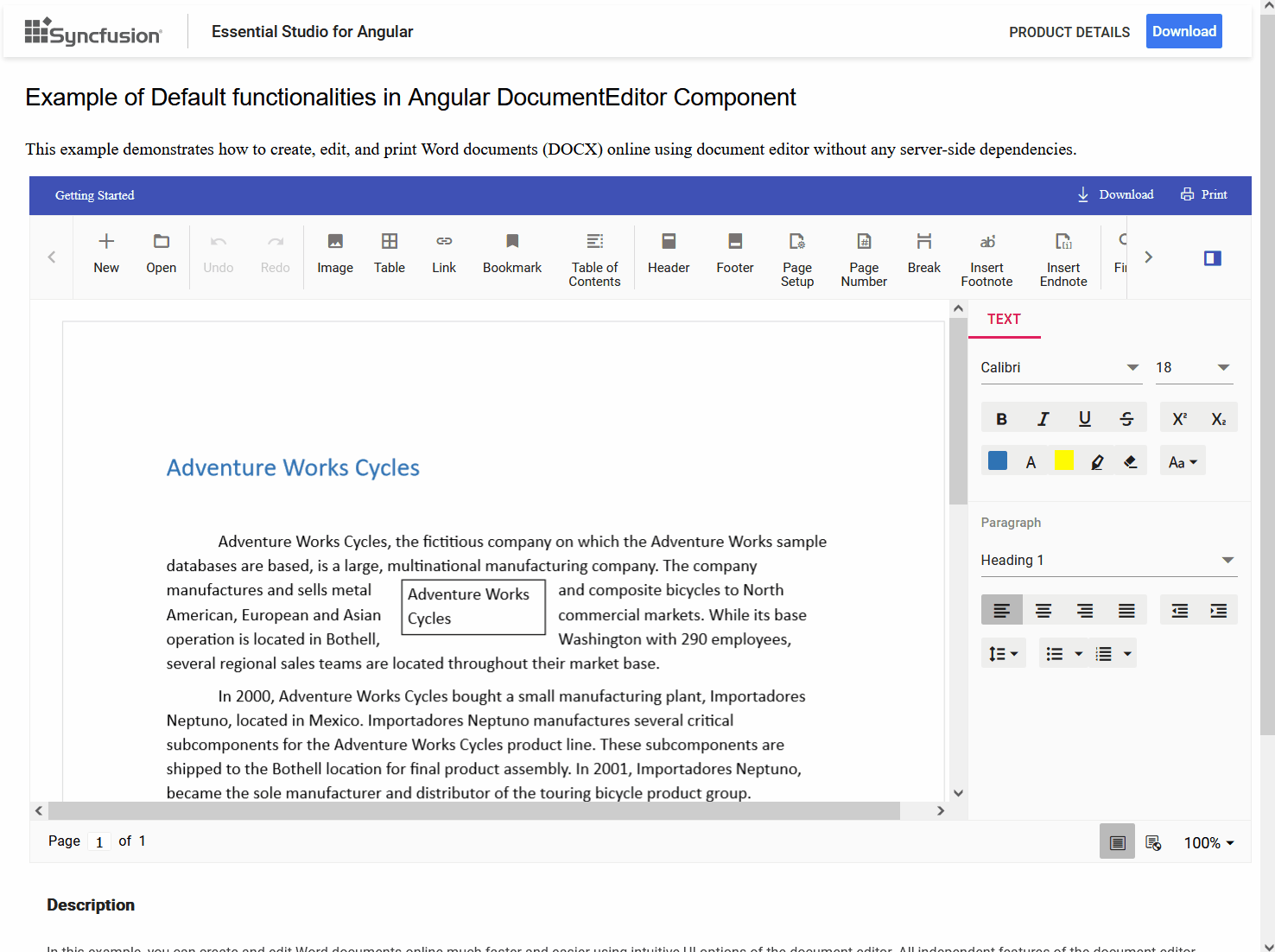Pick the yellow text highlight color swatch
The image size is (1275, 952).
coord(1064,461)
